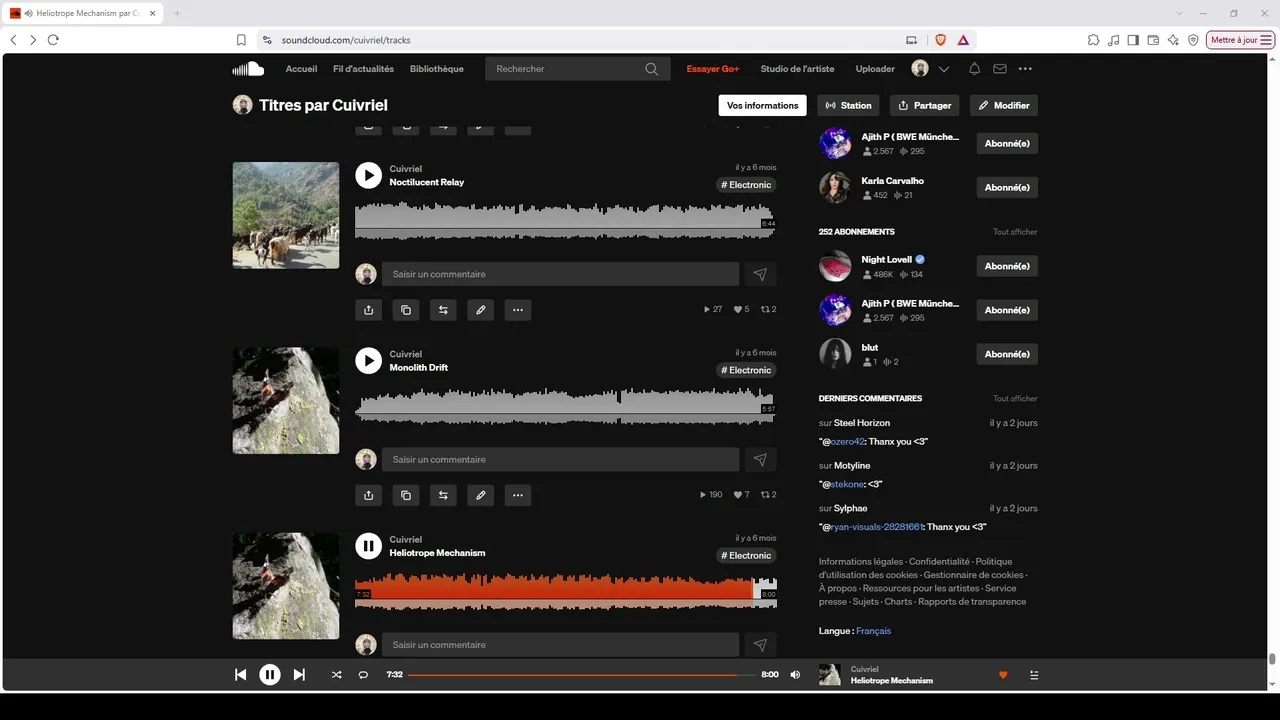Seek within the Monolith Drift waveform
Screen dimensions: 1280x720
566,405
